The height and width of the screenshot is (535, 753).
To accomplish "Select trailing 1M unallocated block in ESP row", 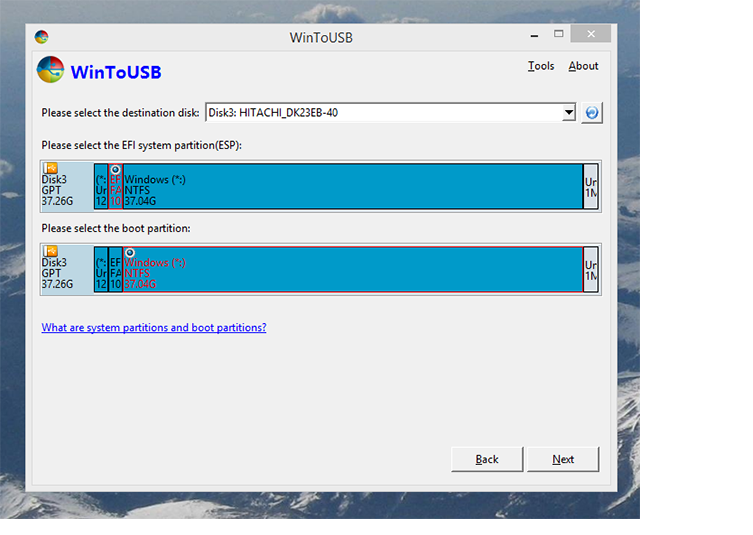I will point(591,186).
